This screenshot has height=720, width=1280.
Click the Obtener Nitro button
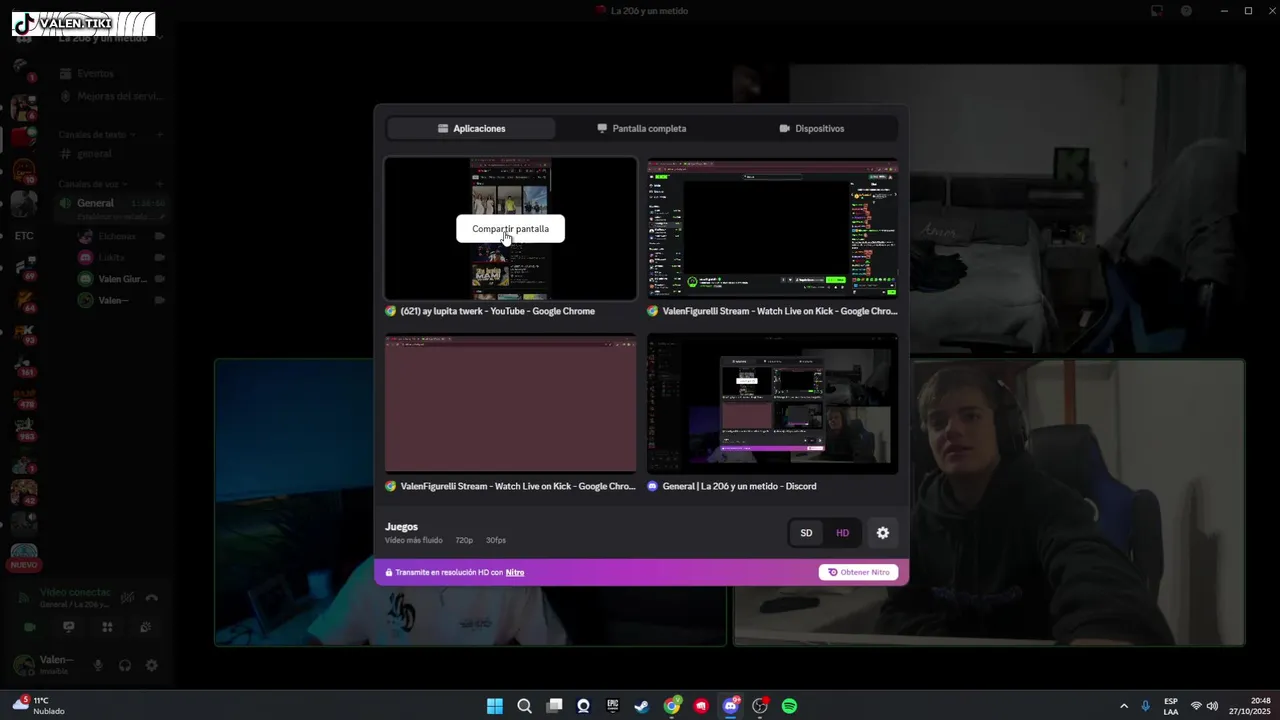coord(858,572)
